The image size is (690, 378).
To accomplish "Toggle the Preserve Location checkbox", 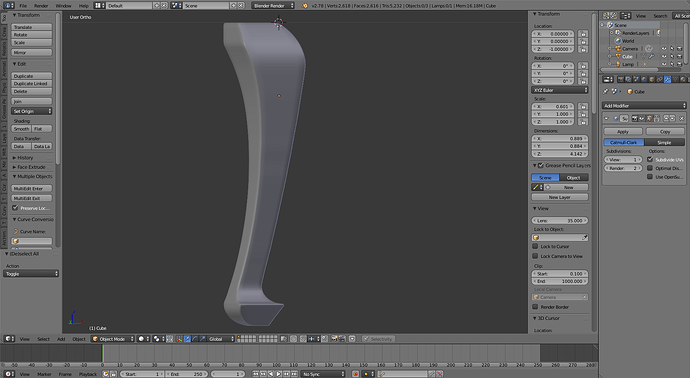I will click(15, 208).
